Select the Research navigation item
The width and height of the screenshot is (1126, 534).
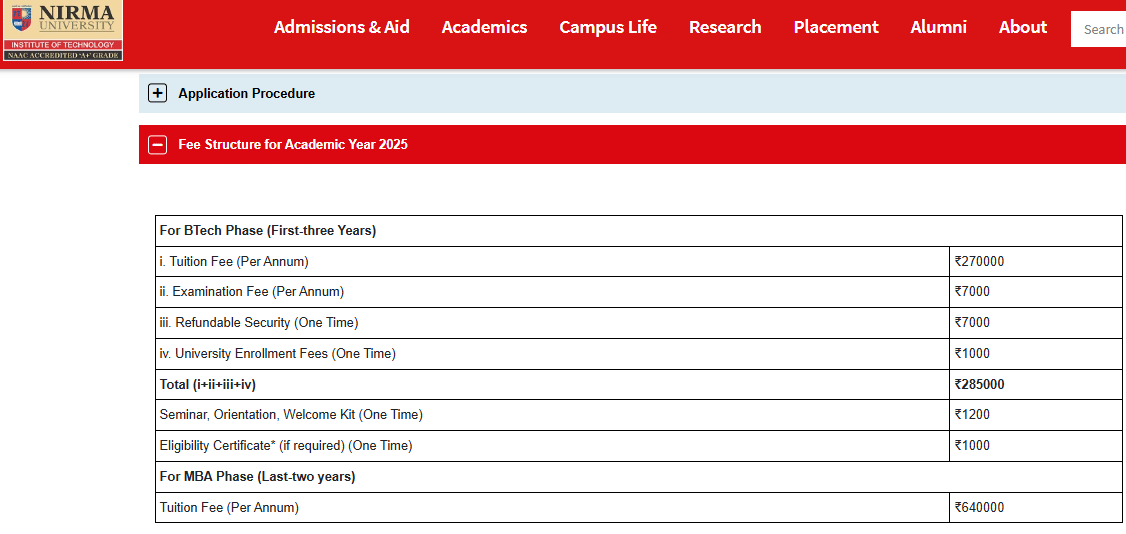(725, 27)
